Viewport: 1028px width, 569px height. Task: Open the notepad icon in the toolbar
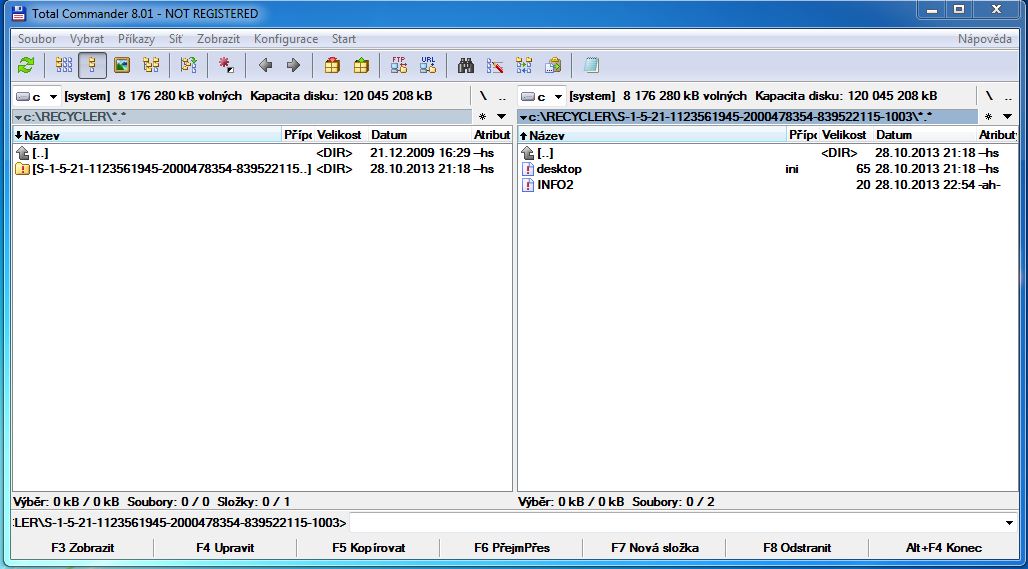point(591,65)
